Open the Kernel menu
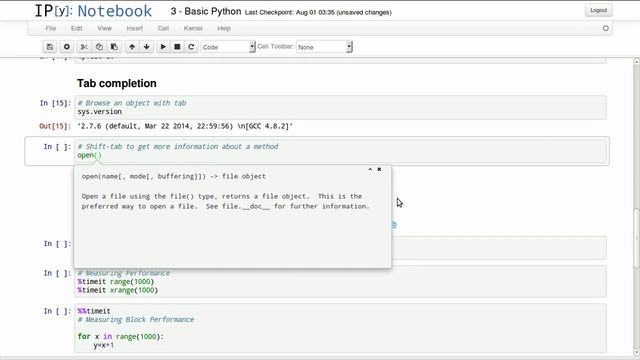640x360 pixels. [193, 28]
